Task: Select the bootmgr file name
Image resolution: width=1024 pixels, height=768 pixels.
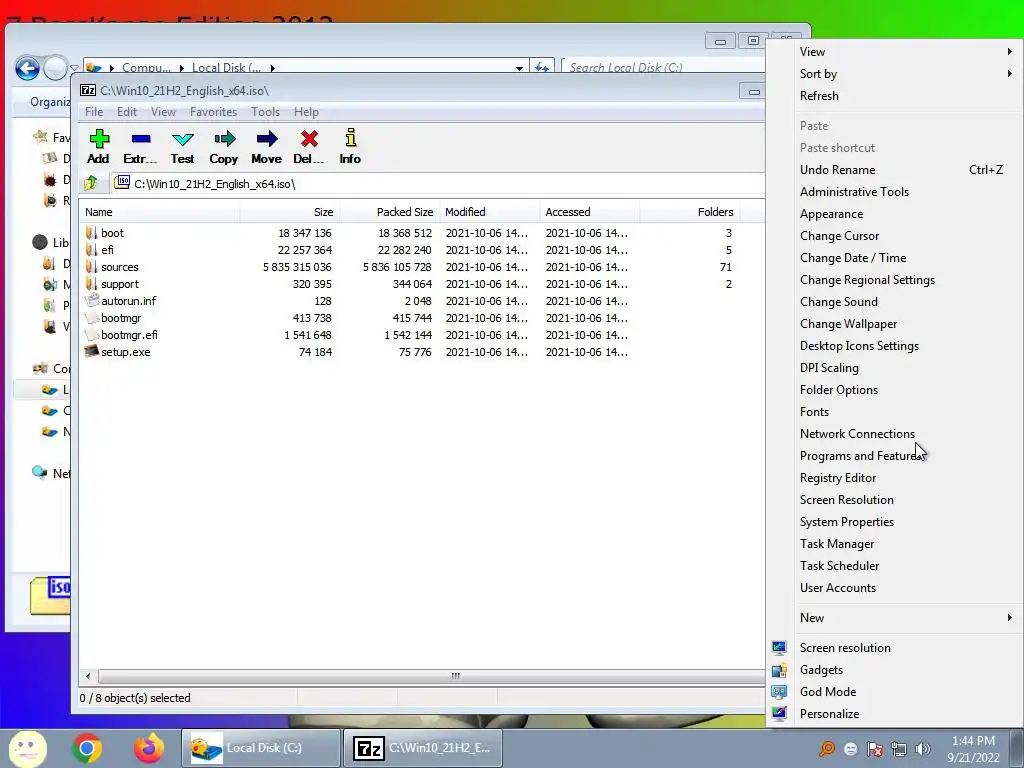Action: tap(121, 317)
